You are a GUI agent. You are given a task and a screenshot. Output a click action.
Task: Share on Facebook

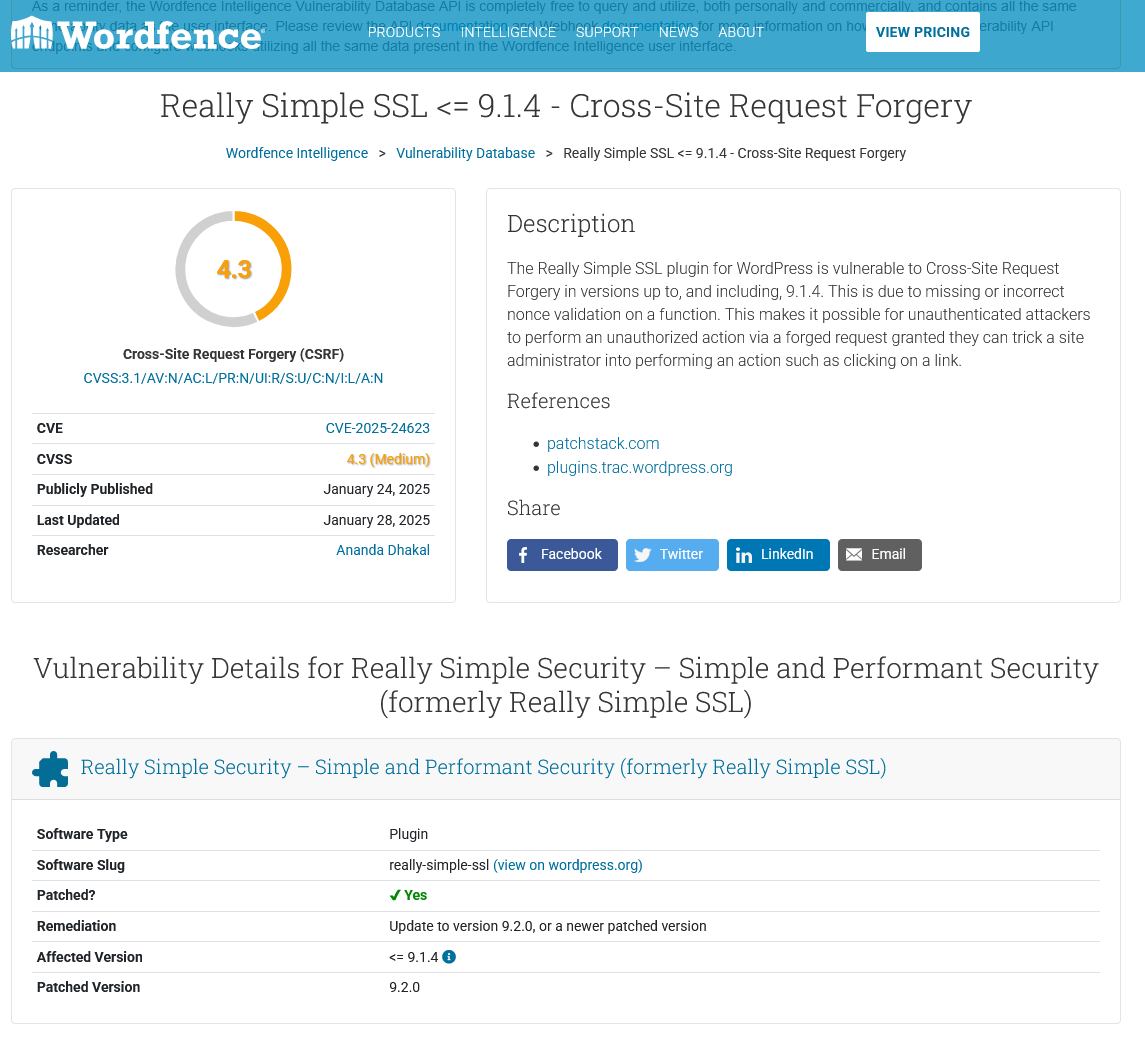point(562,555)
